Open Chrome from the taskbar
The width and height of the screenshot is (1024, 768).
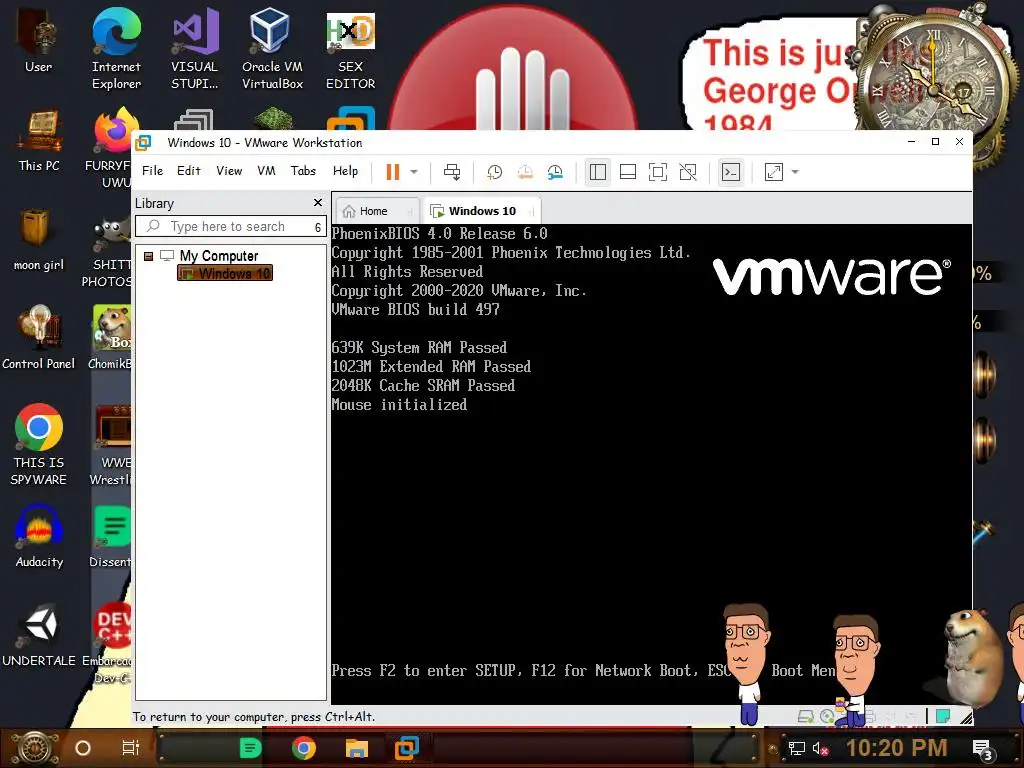click(304, 748)
